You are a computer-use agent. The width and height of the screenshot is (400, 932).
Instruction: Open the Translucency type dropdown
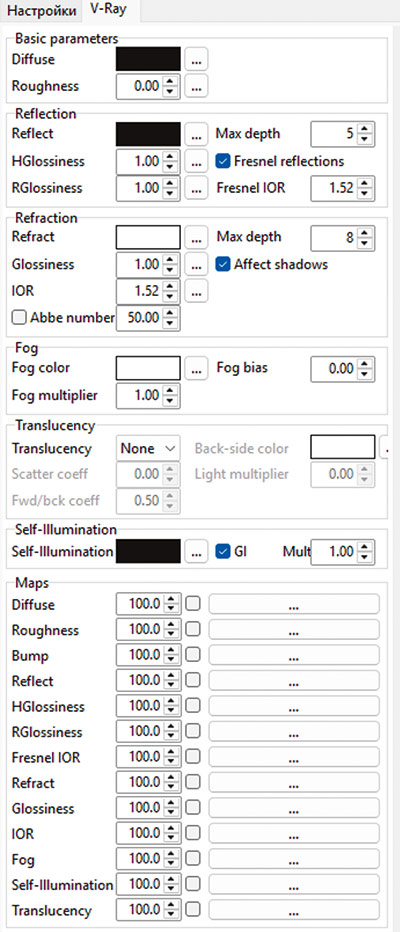pos(148,449)
